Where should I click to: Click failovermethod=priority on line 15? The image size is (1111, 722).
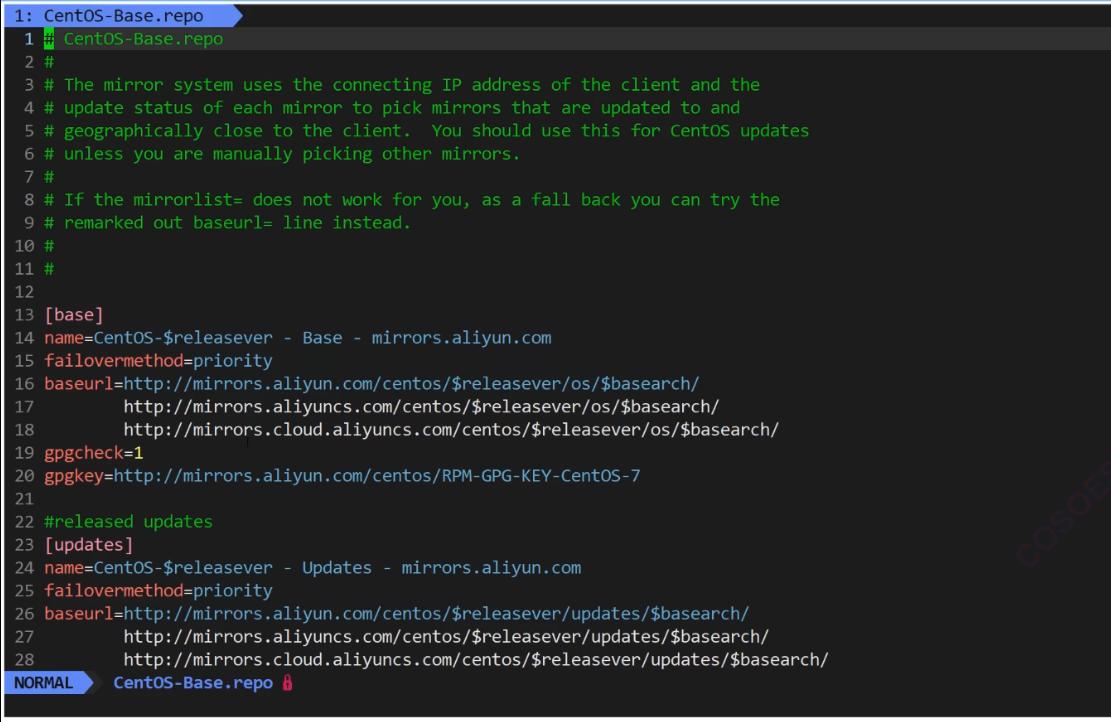point(158,361)
